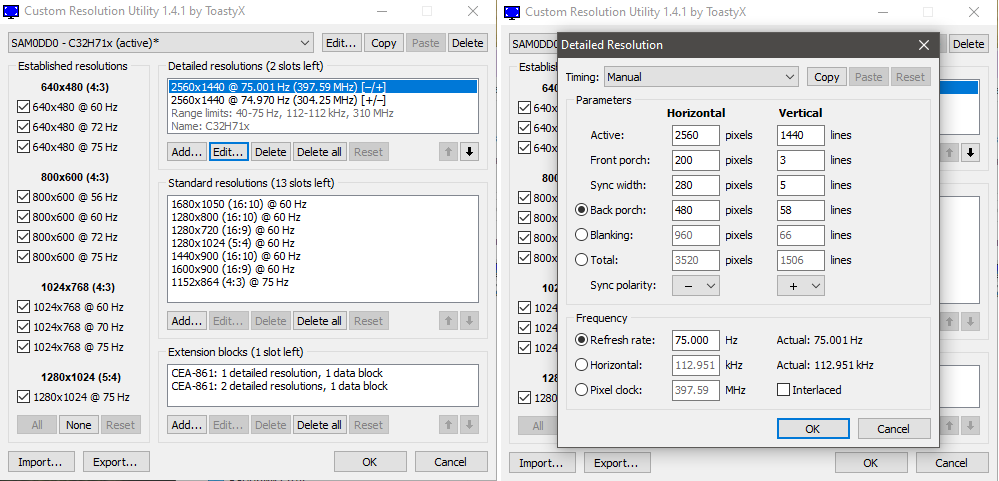999x481 pixels.
Task: Open the monitor selection dropdown SAM0DD0 in left window
Action: click(161, 43)
